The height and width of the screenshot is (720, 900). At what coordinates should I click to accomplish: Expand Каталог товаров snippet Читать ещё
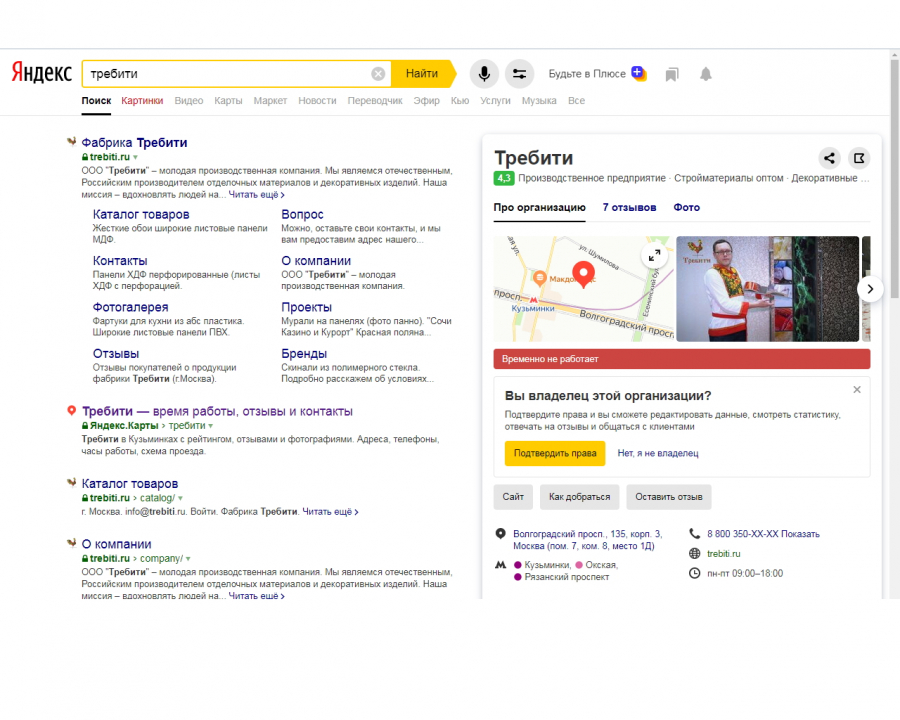[330, 512]
